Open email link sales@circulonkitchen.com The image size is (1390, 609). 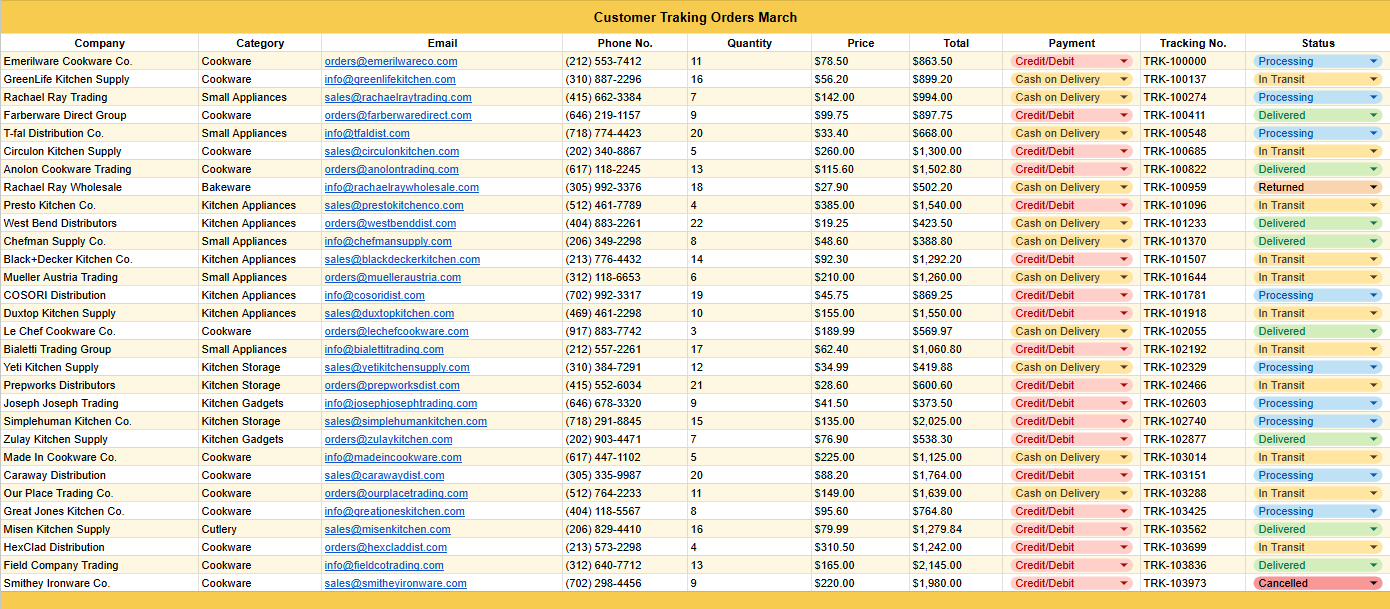[x=392, y=151]
